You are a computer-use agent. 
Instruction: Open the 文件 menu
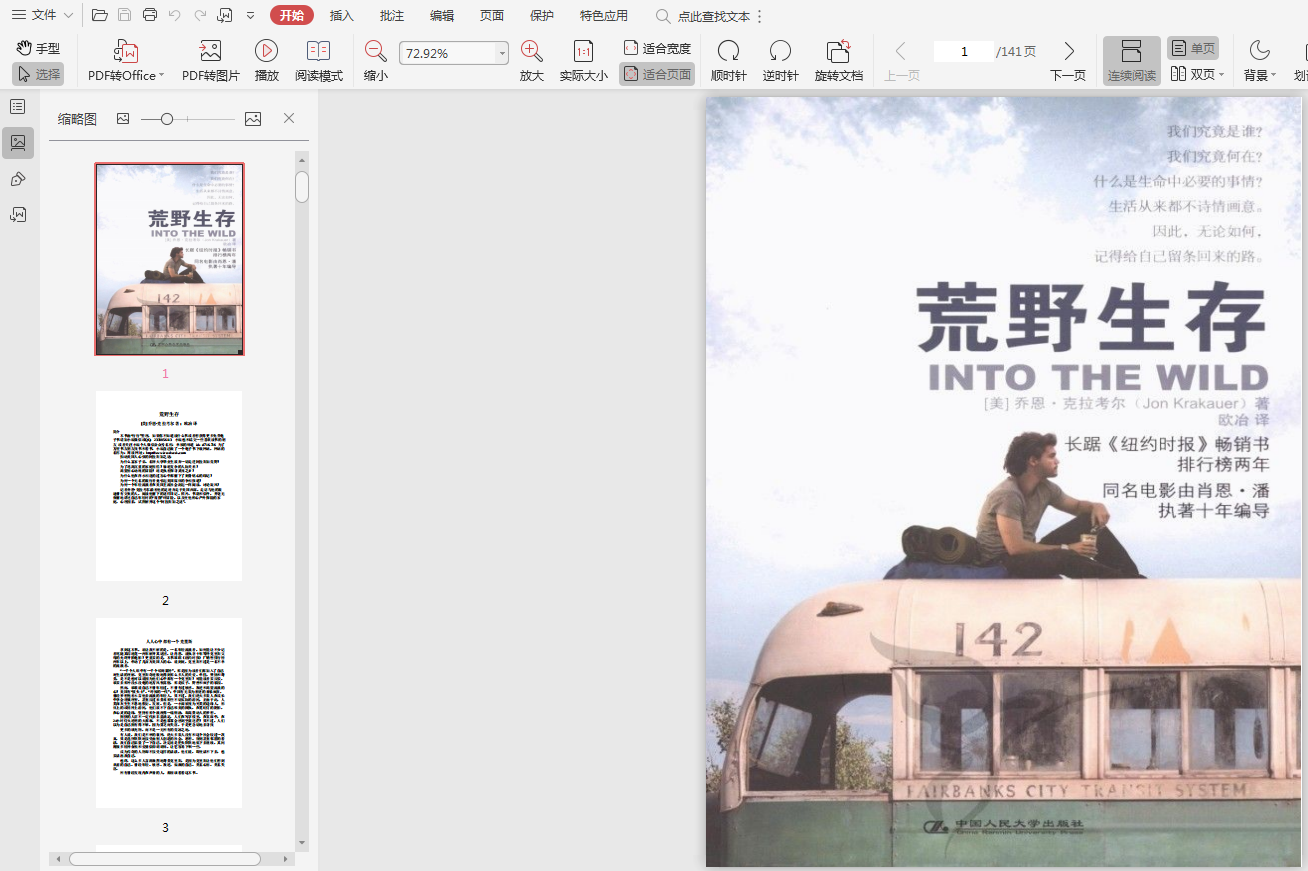[42, 15]
